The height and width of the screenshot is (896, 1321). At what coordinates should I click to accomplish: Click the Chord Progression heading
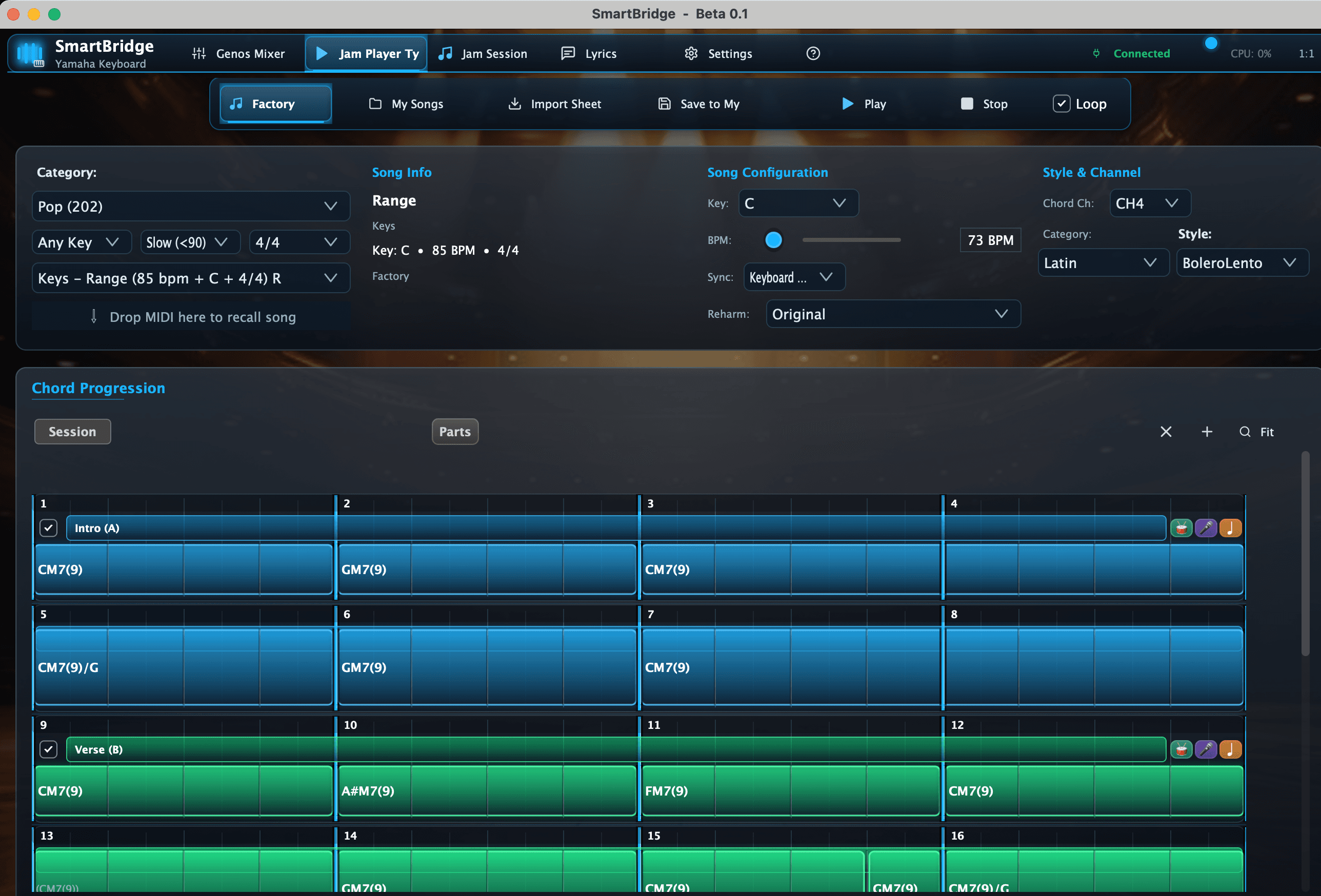pos(98,388)
